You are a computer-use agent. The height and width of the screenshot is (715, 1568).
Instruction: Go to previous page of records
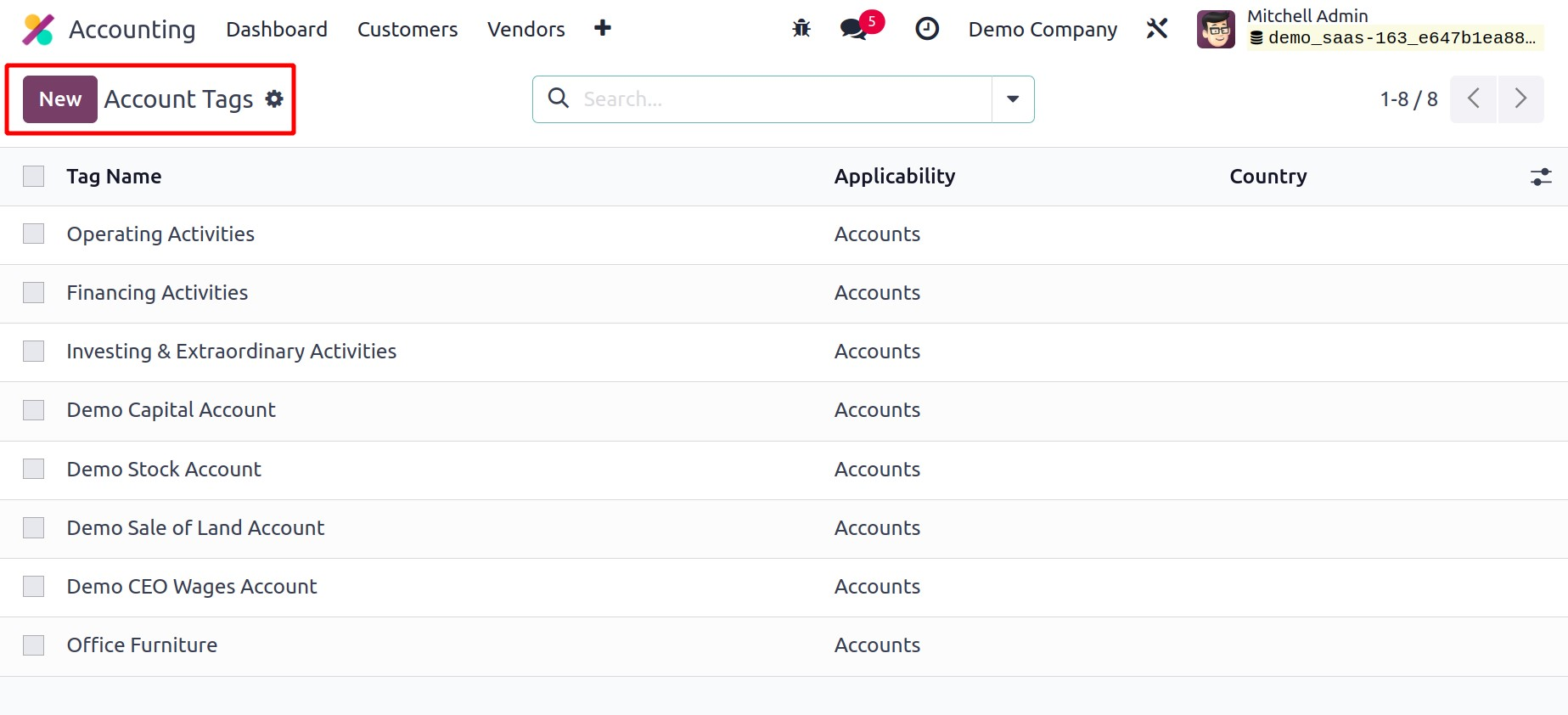coord(1474,99)
